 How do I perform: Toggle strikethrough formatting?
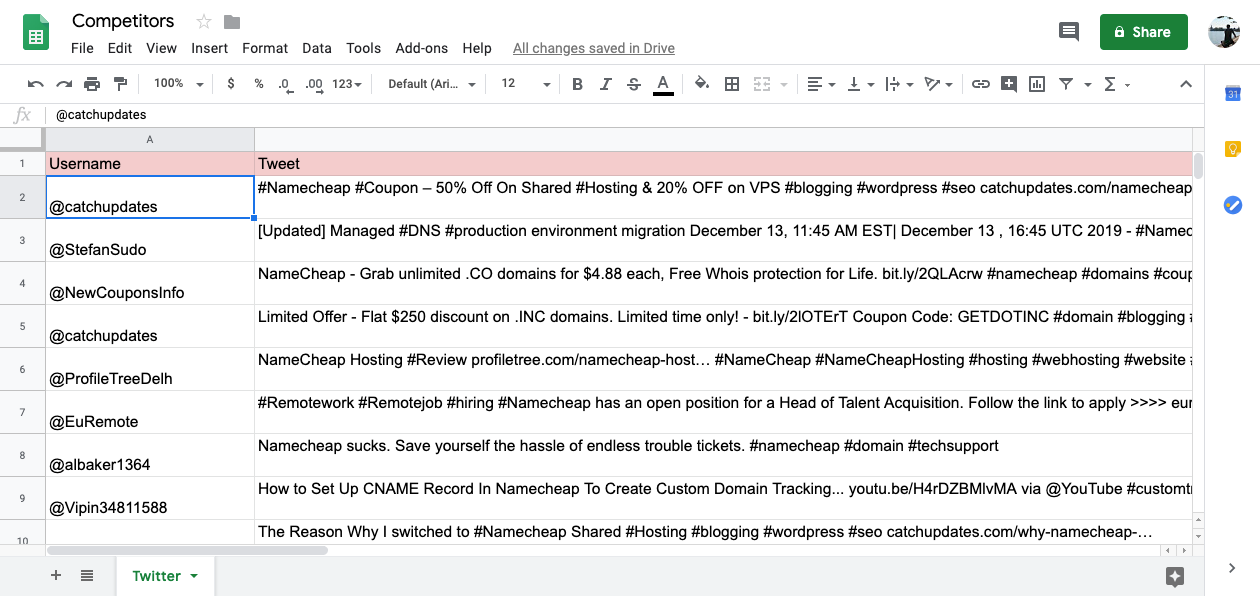click(x=633, y=84)
